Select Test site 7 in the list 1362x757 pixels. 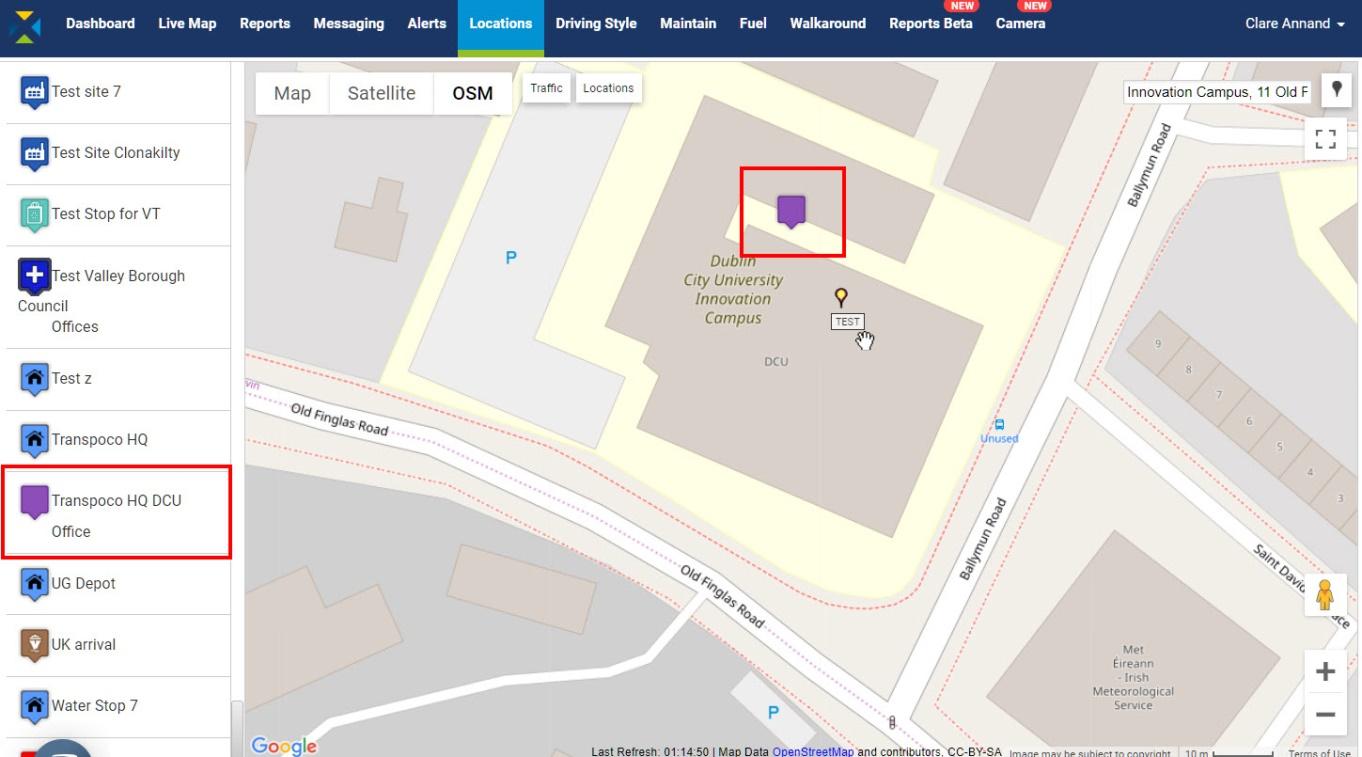coord(118,92)
